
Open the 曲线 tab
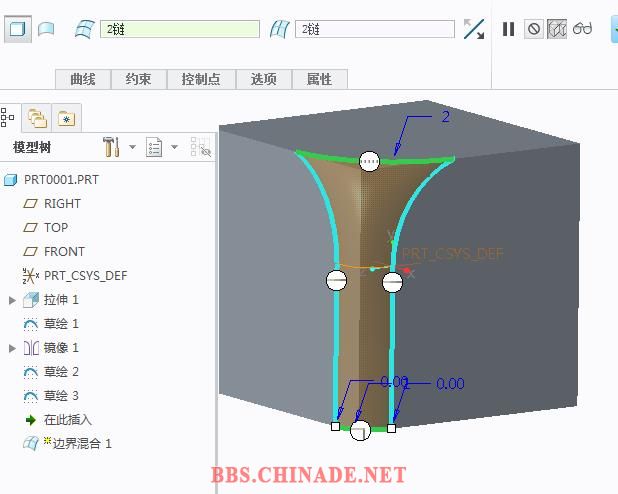83,79
